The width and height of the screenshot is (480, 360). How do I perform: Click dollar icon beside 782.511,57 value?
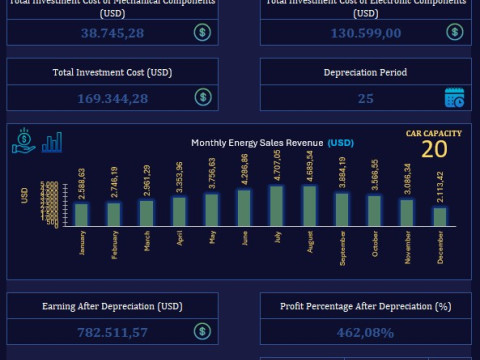(202, 331)
